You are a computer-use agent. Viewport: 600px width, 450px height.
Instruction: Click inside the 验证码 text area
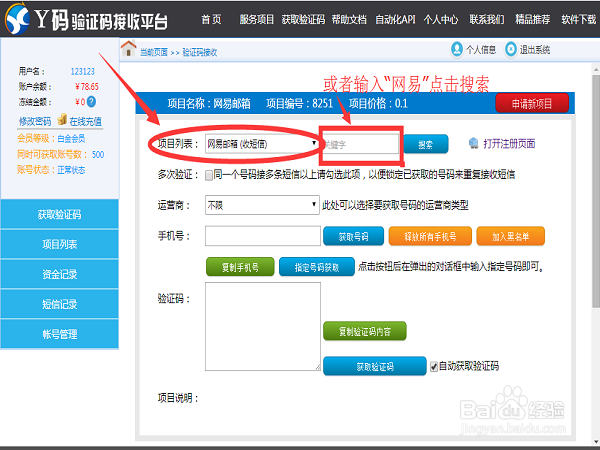(262, 326)
